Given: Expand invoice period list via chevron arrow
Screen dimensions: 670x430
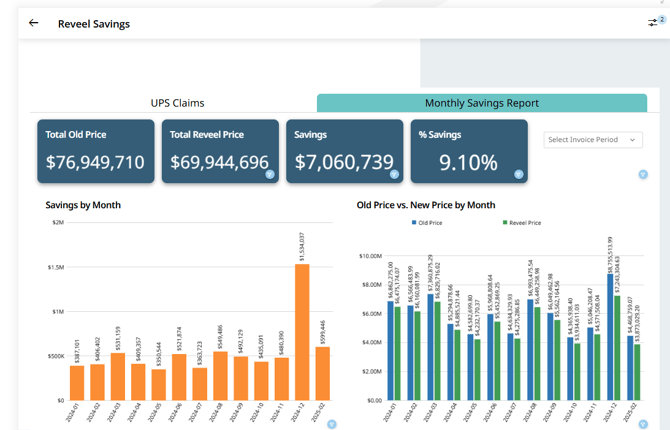Looking at the screenshot, I should [633, 140].
